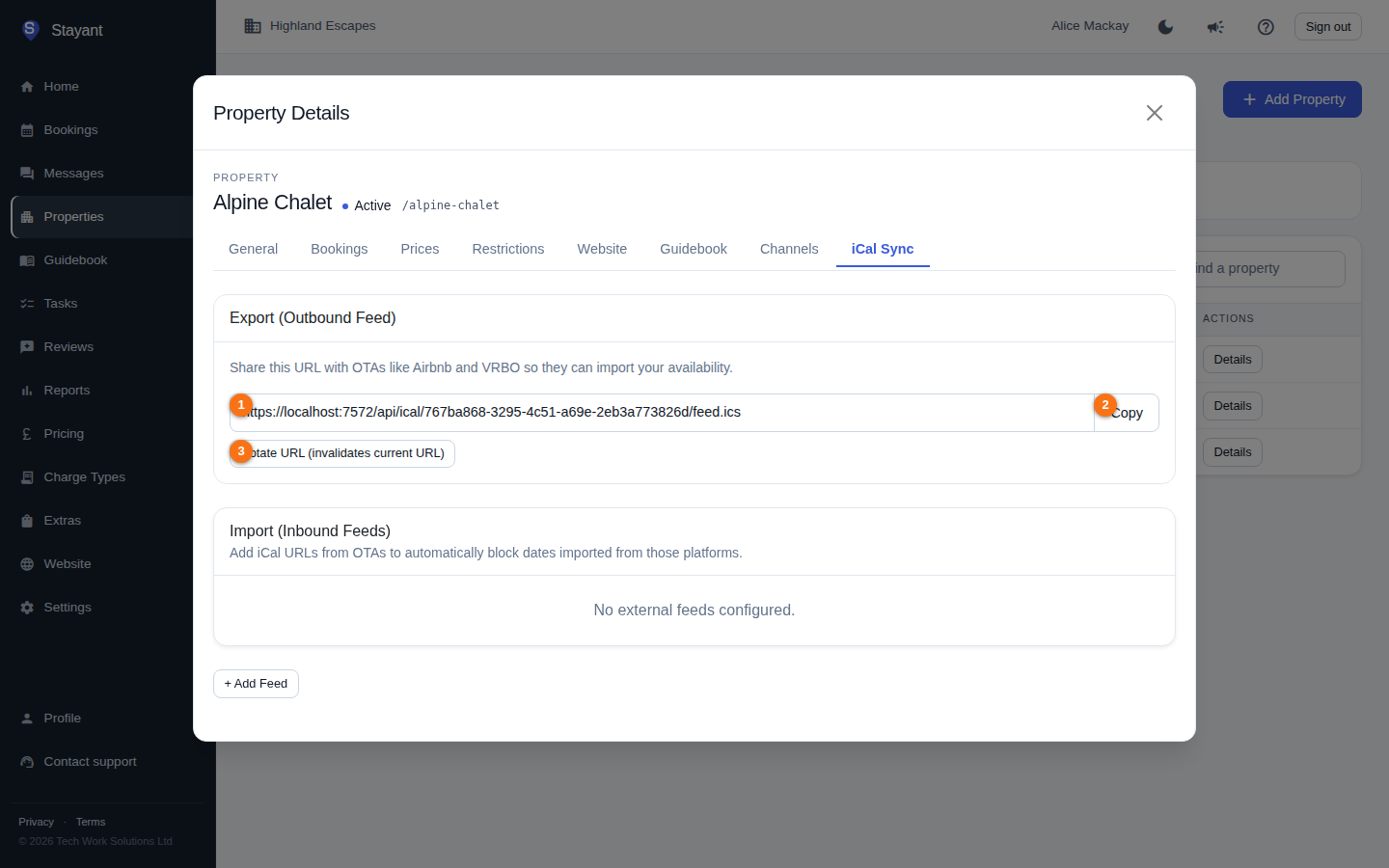The height and width of the screenshot is (868, 1389).
Task: Open the Restrictions tab
Action: (x=508, y=249)
